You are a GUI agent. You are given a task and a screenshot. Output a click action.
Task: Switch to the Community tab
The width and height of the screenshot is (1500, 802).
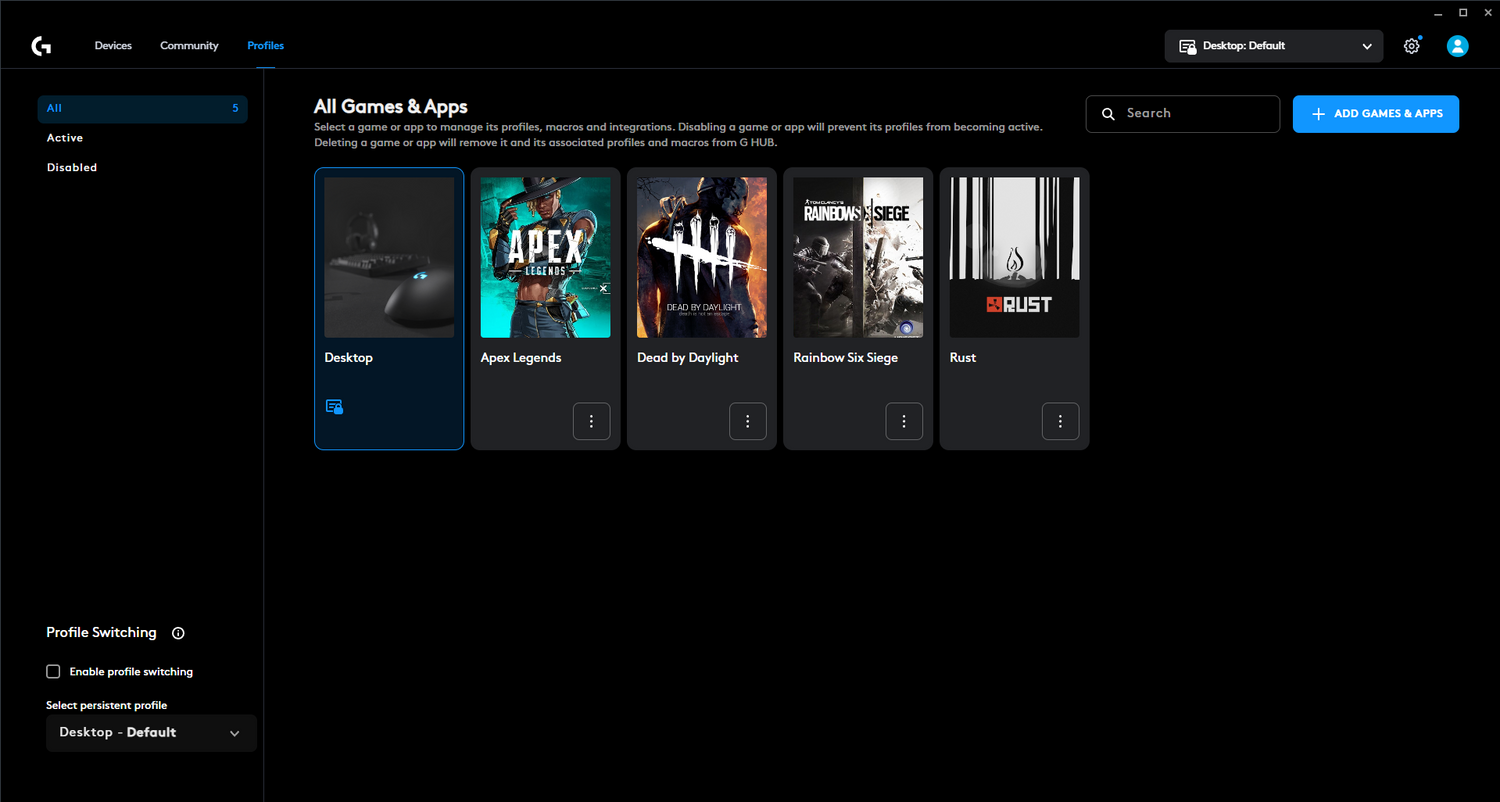tap(189, 46)
